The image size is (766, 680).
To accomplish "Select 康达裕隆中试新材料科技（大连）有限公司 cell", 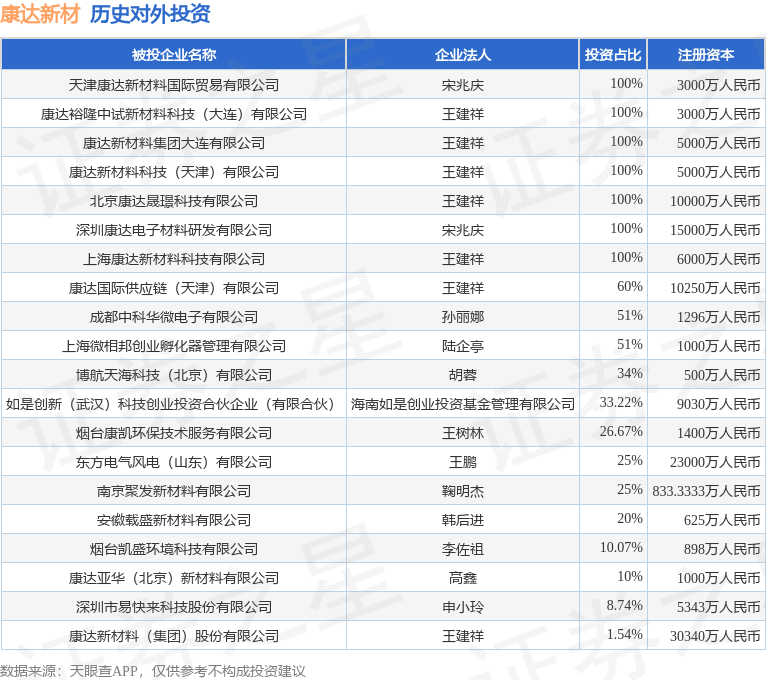I will pyautogui.click(x=173, y=114).
